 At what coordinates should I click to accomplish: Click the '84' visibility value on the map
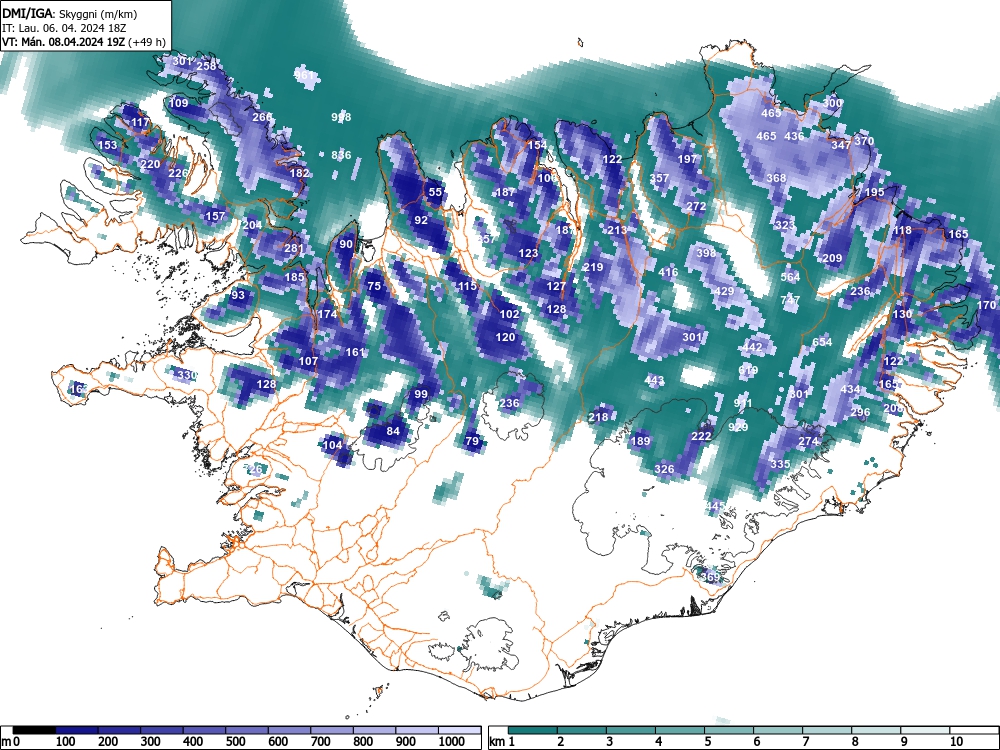(393, 431)
